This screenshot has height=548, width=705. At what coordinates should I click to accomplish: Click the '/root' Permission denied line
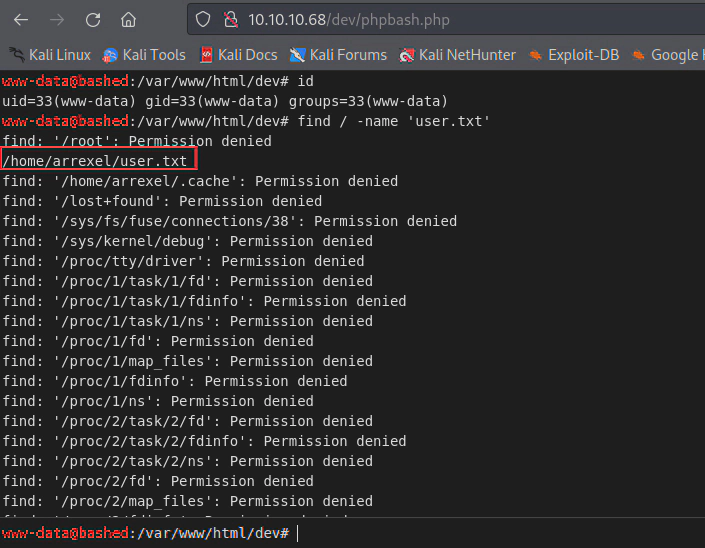point(137,141)
